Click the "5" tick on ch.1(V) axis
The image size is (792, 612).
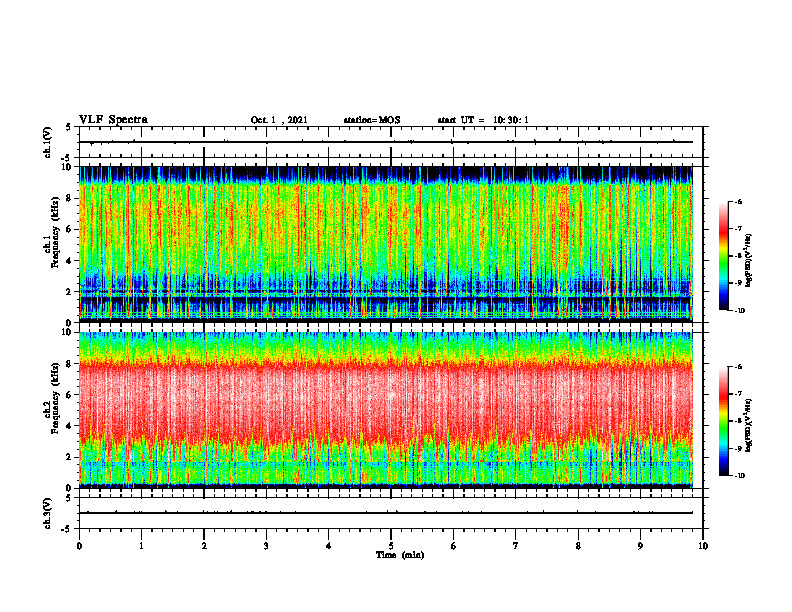69,128
